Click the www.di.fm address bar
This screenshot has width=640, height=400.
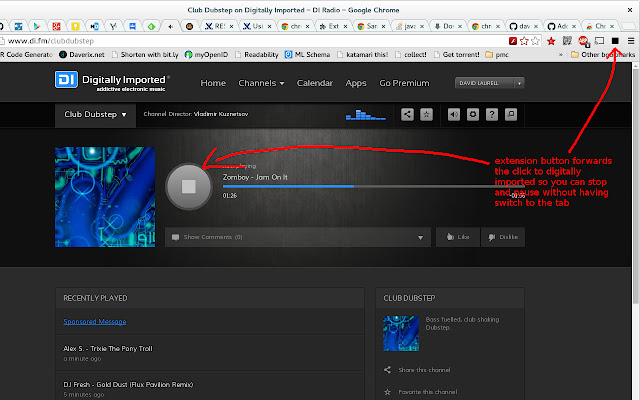pyautogui.click(x=253, y=41)
